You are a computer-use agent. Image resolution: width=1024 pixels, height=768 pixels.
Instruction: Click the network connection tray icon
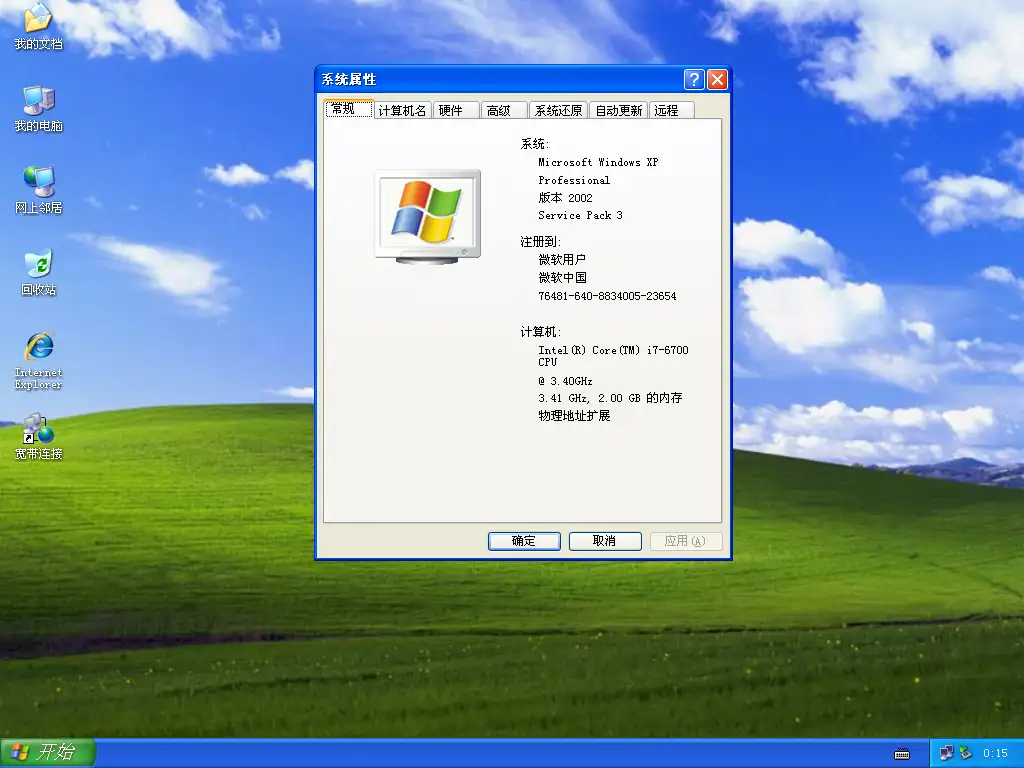(946, 753)
